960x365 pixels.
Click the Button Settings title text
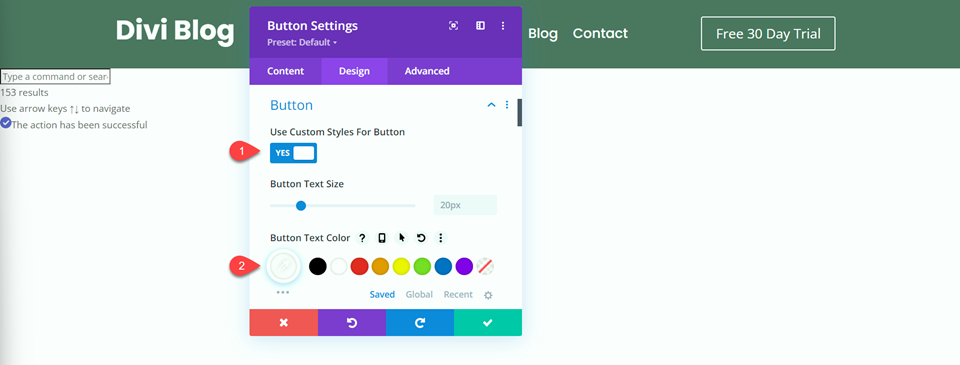point(312,26)
